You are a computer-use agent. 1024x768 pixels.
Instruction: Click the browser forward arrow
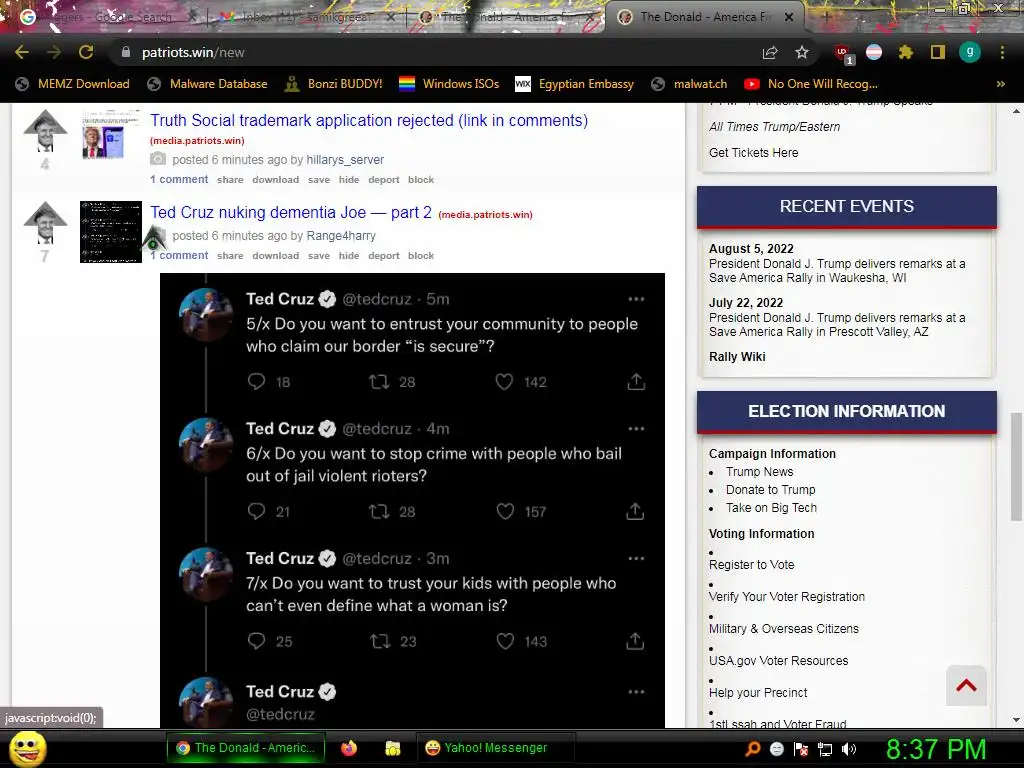pos(54,52)
